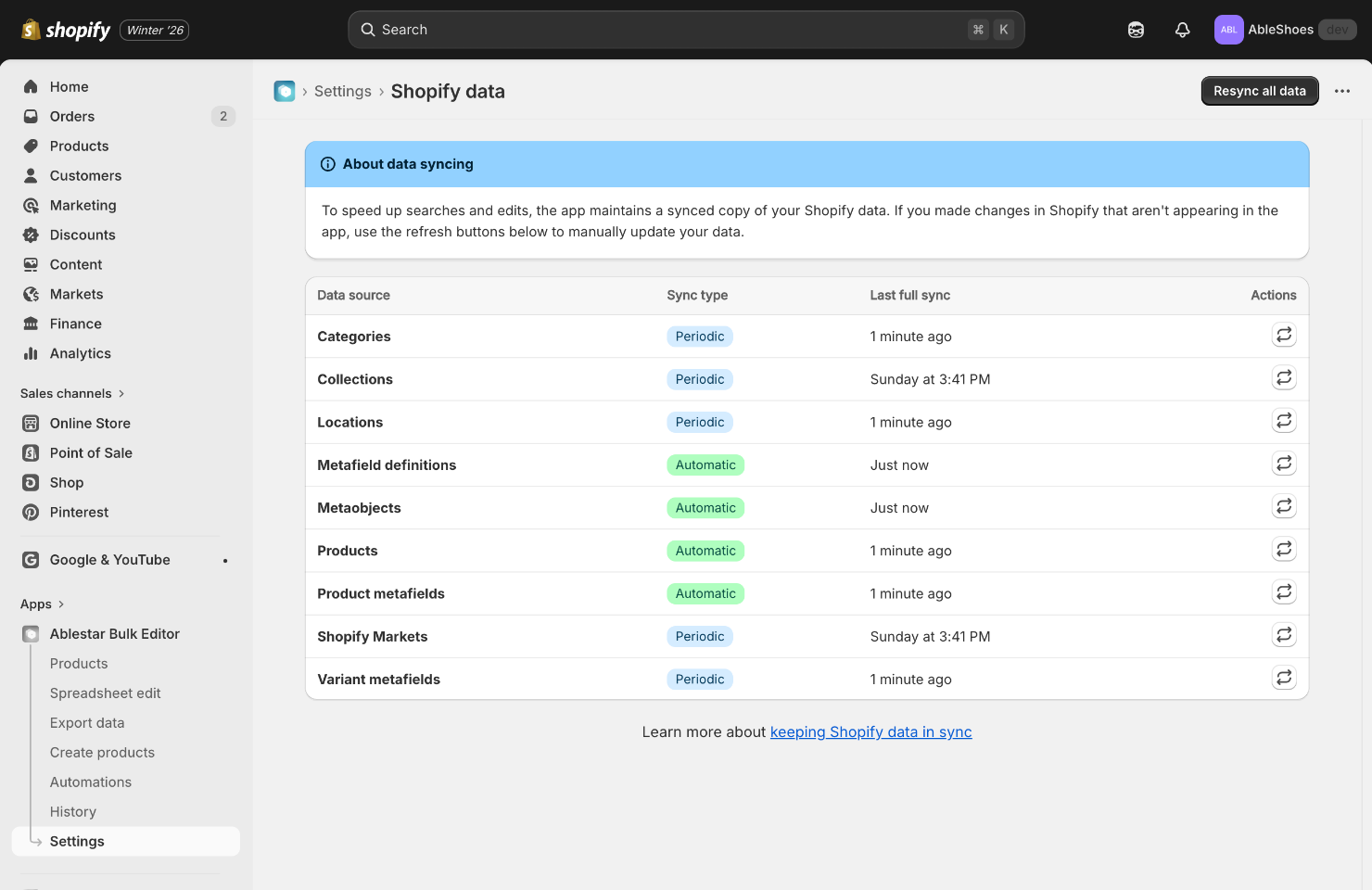This screenshot has width=1372, height=890.
Task: Click the Ablestar app icon in breadcrumb
Action: click(x=285, y=91)
